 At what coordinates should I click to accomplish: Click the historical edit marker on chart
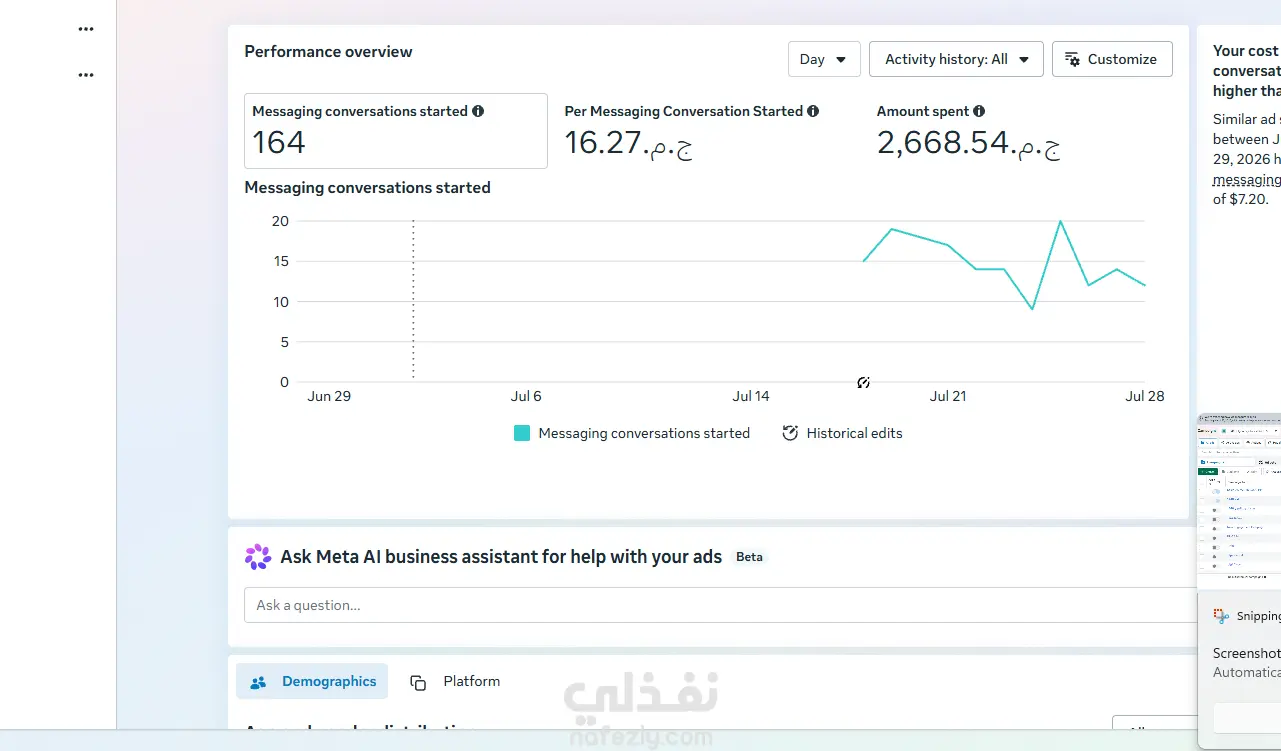pos(864,382)
